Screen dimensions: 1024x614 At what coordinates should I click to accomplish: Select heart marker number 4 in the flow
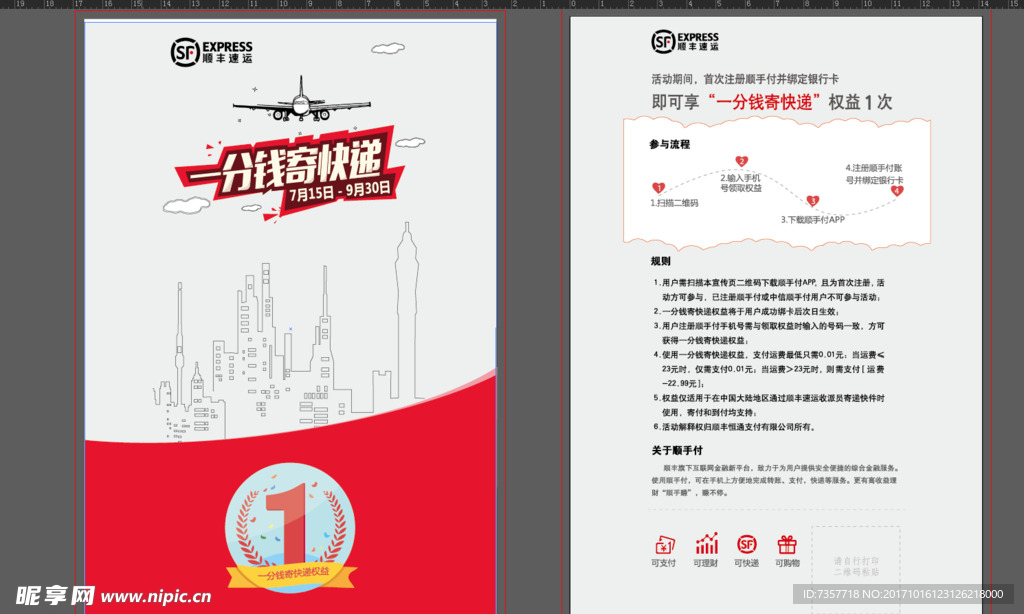897,191
